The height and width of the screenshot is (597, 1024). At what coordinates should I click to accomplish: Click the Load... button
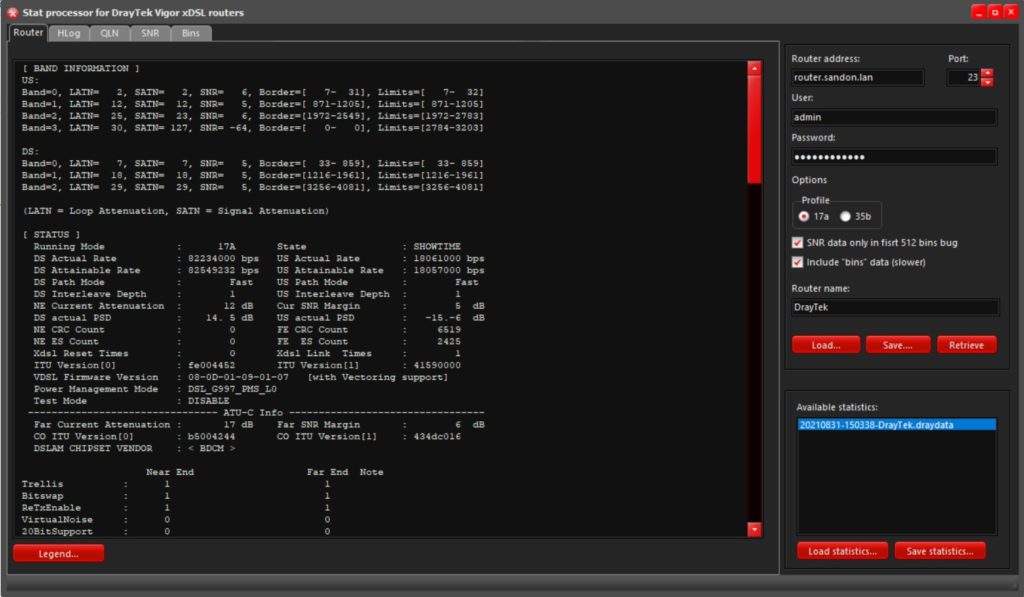point(825,345)
